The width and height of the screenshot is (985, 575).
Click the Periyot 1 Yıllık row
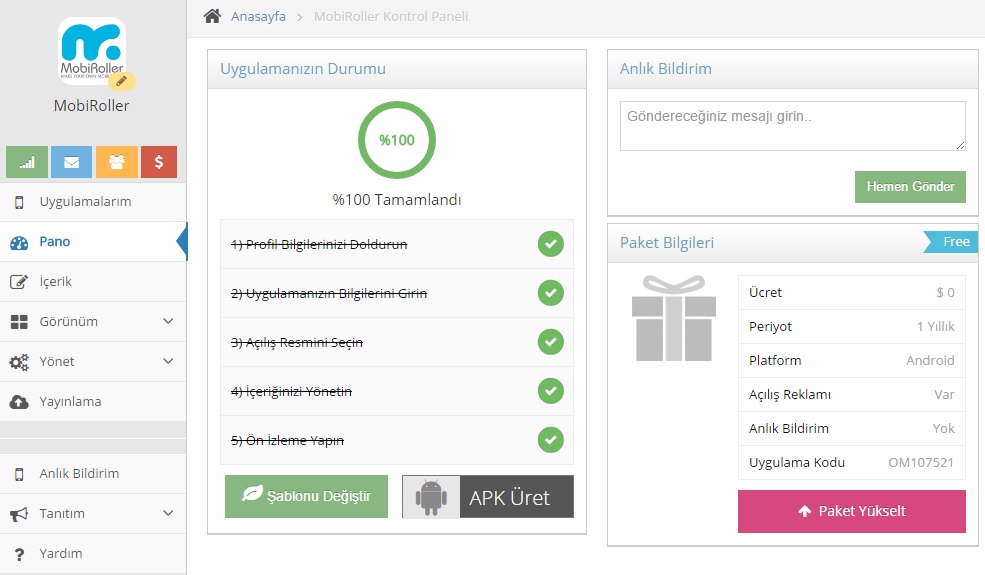pos(852,327)
